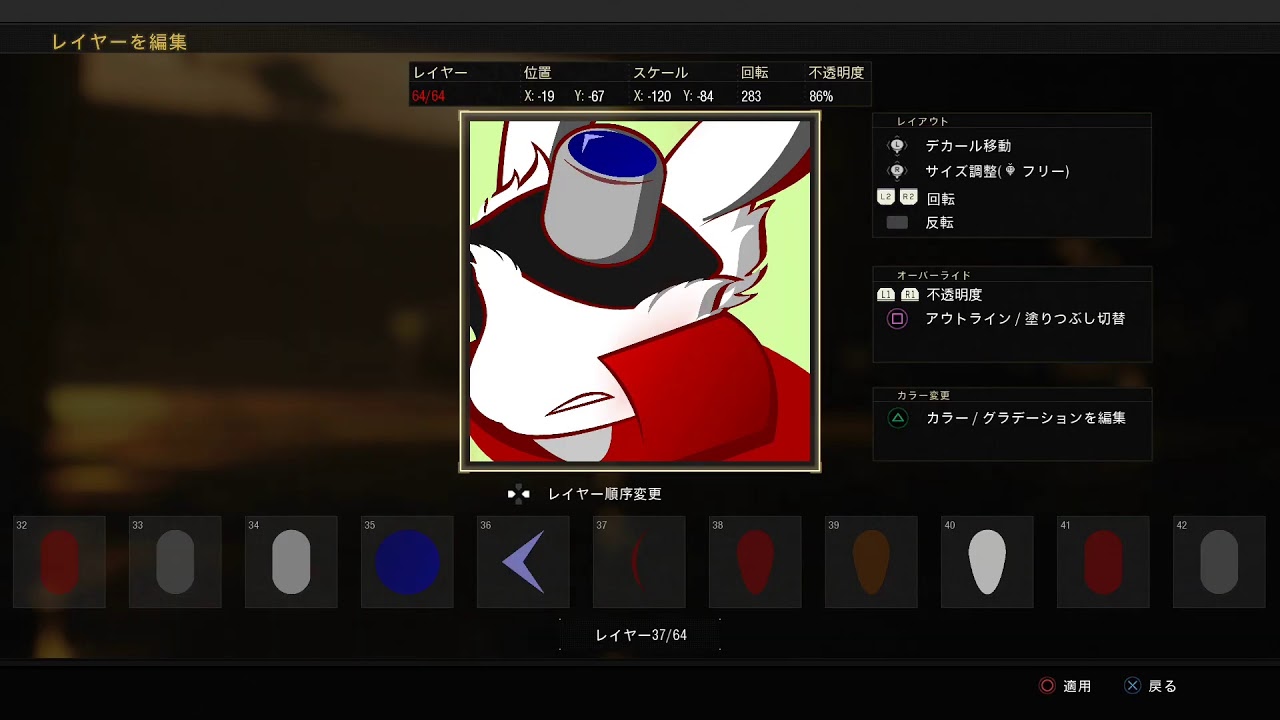Click the 86% opacity value
This screenshot has height=720, width=1280.
pyautogui.click(x=821, y=97)
